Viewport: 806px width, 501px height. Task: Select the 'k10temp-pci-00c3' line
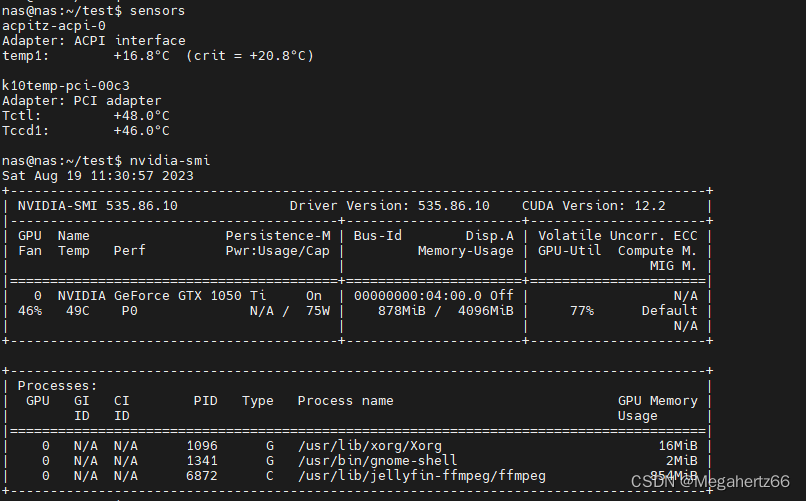tap(66, 86)
